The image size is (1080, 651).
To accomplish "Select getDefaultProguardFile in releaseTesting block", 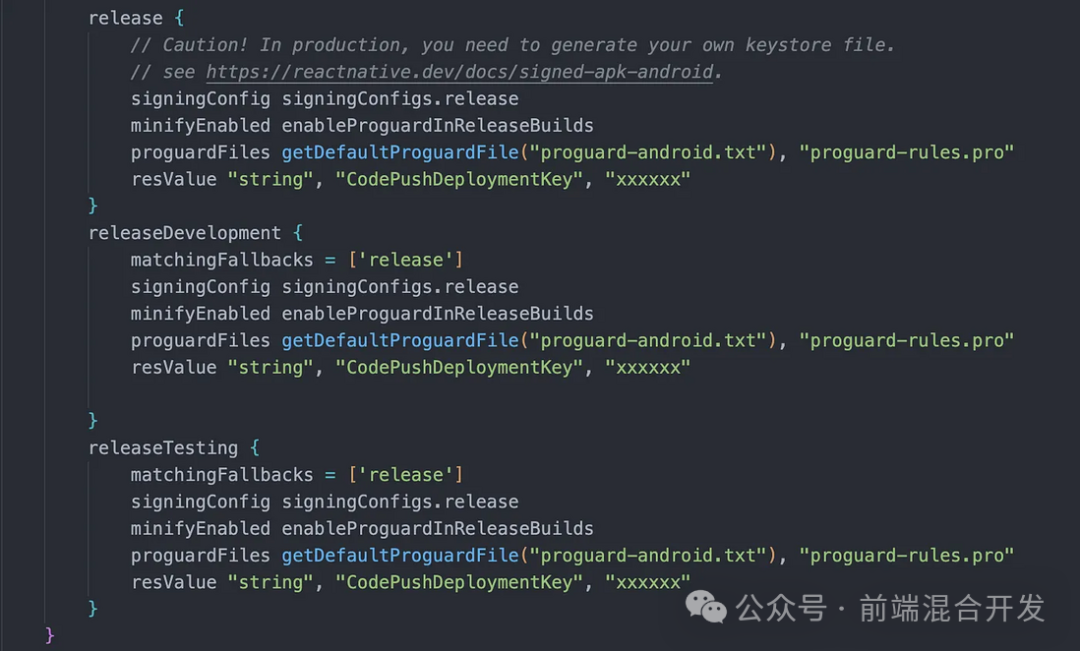I will click(400, 555).
